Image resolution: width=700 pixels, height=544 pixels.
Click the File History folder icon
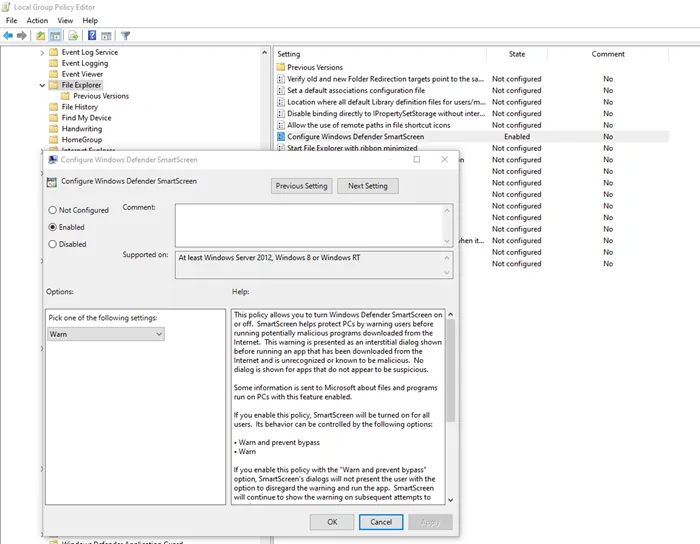coord(54,107)
